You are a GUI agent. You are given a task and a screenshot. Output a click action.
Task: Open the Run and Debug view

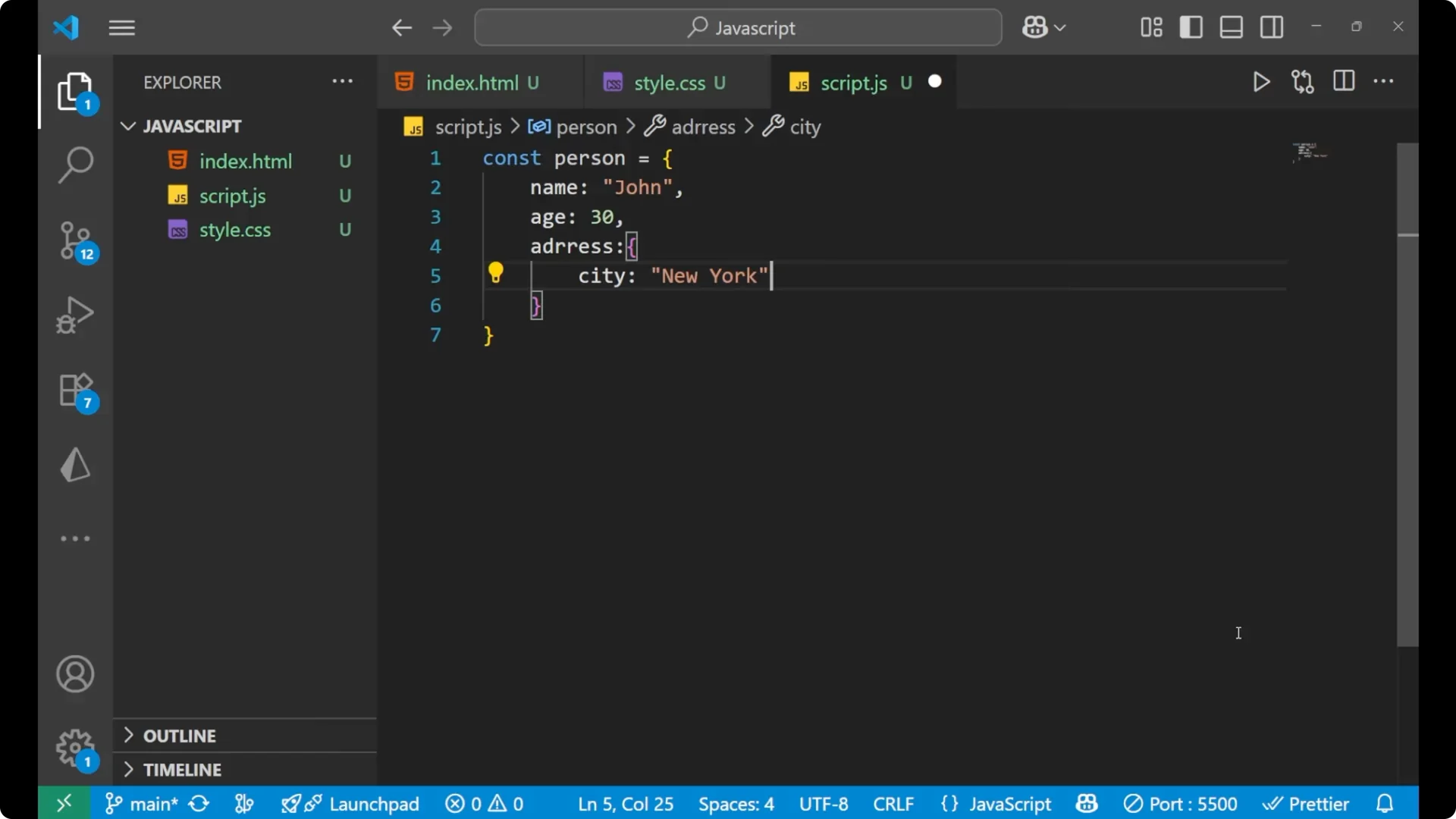point(75,314)
